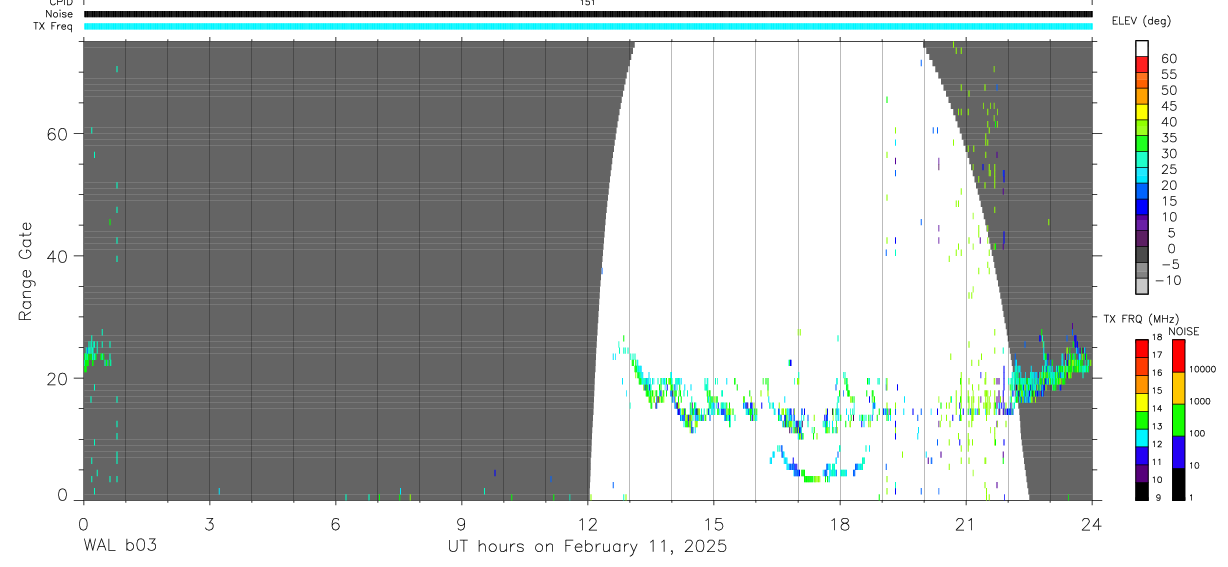
Task: Click the "1000" label on NOISE scale
Action: [x=1201, y=401]
